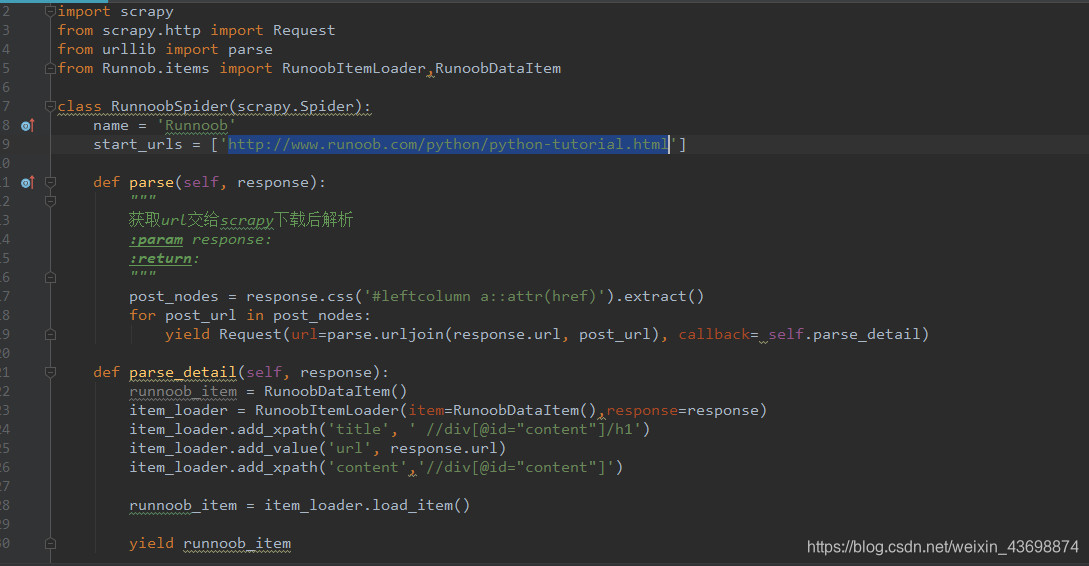The width and height of the screenshot is (1089, 566).
Task: Click the xpath string ending with '/h1'
Action: tap(525, 429)
